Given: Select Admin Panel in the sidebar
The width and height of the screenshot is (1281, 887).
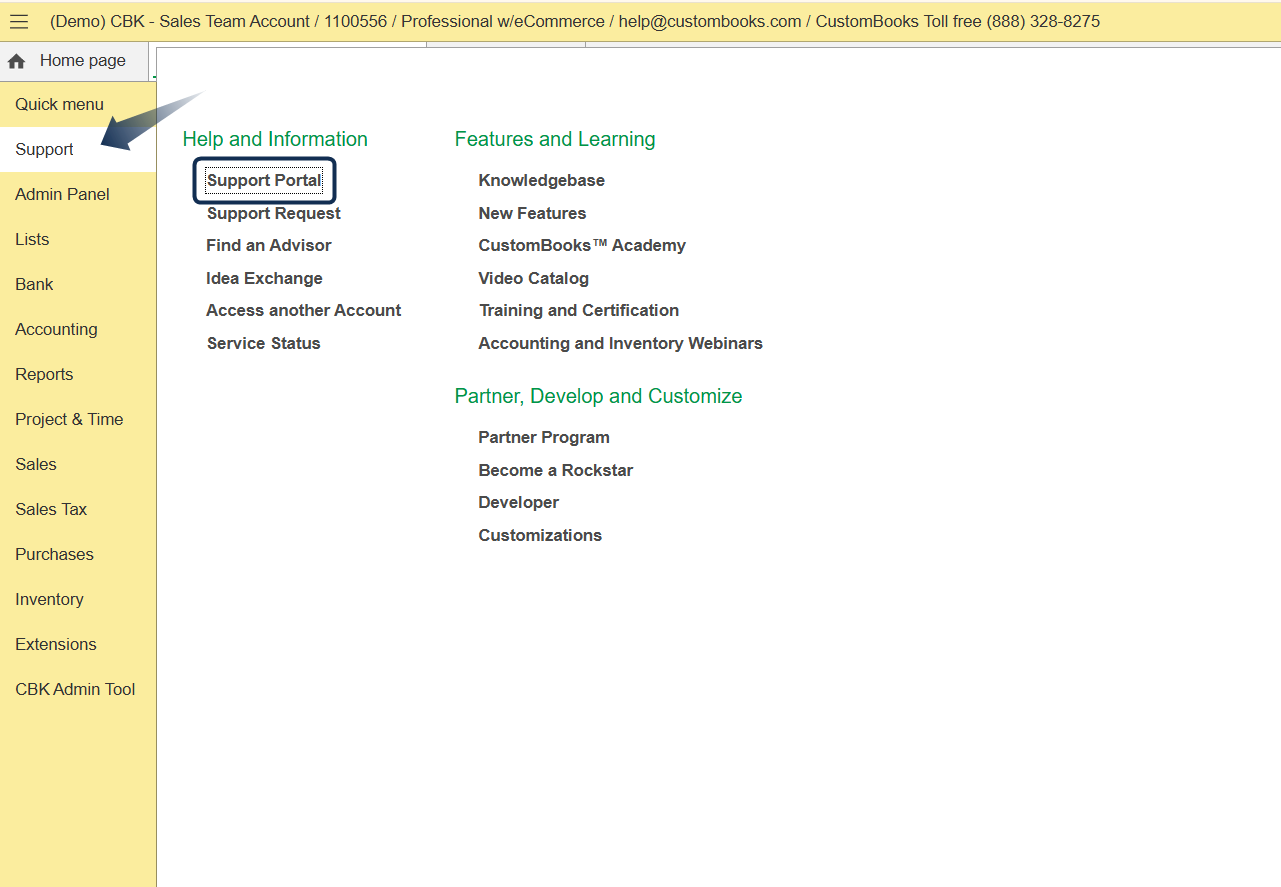Looking at the screenshot, I should click(62, 194).
